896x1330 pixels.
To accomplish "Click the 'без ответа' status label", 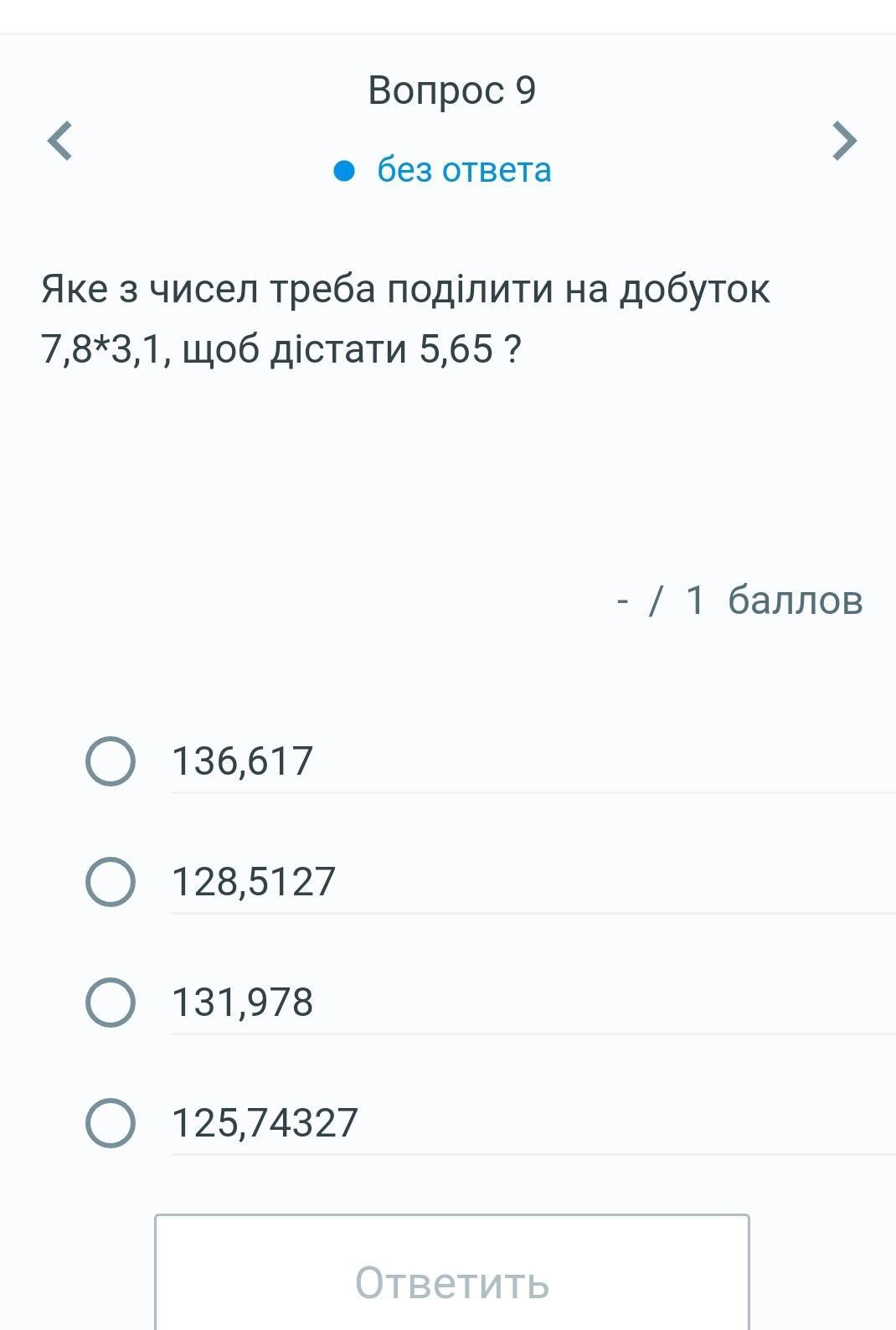I will pyautogui.click(x=464, y=170).
